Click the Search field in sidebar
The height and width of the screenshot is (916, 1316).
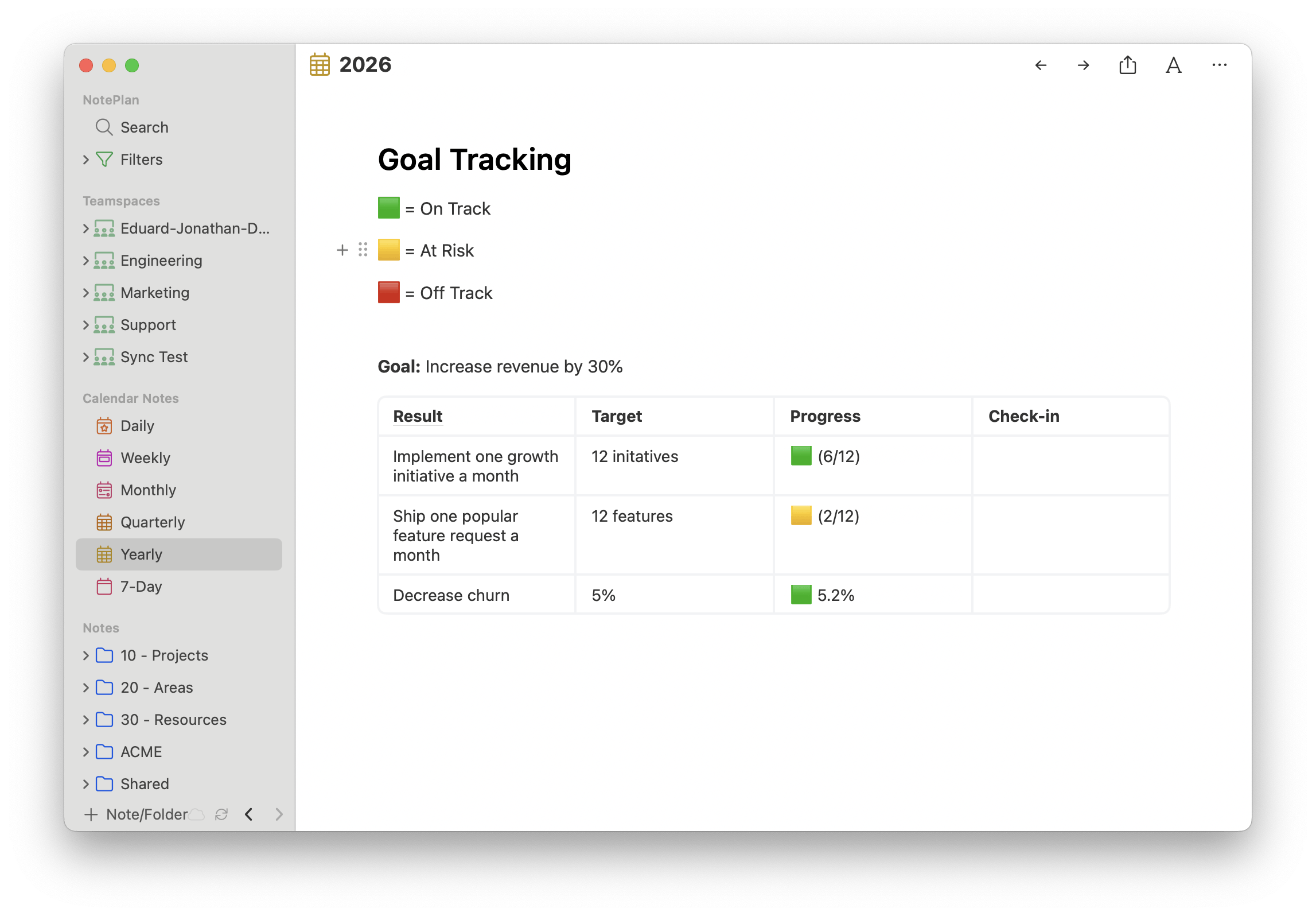[x=144, y=127]
